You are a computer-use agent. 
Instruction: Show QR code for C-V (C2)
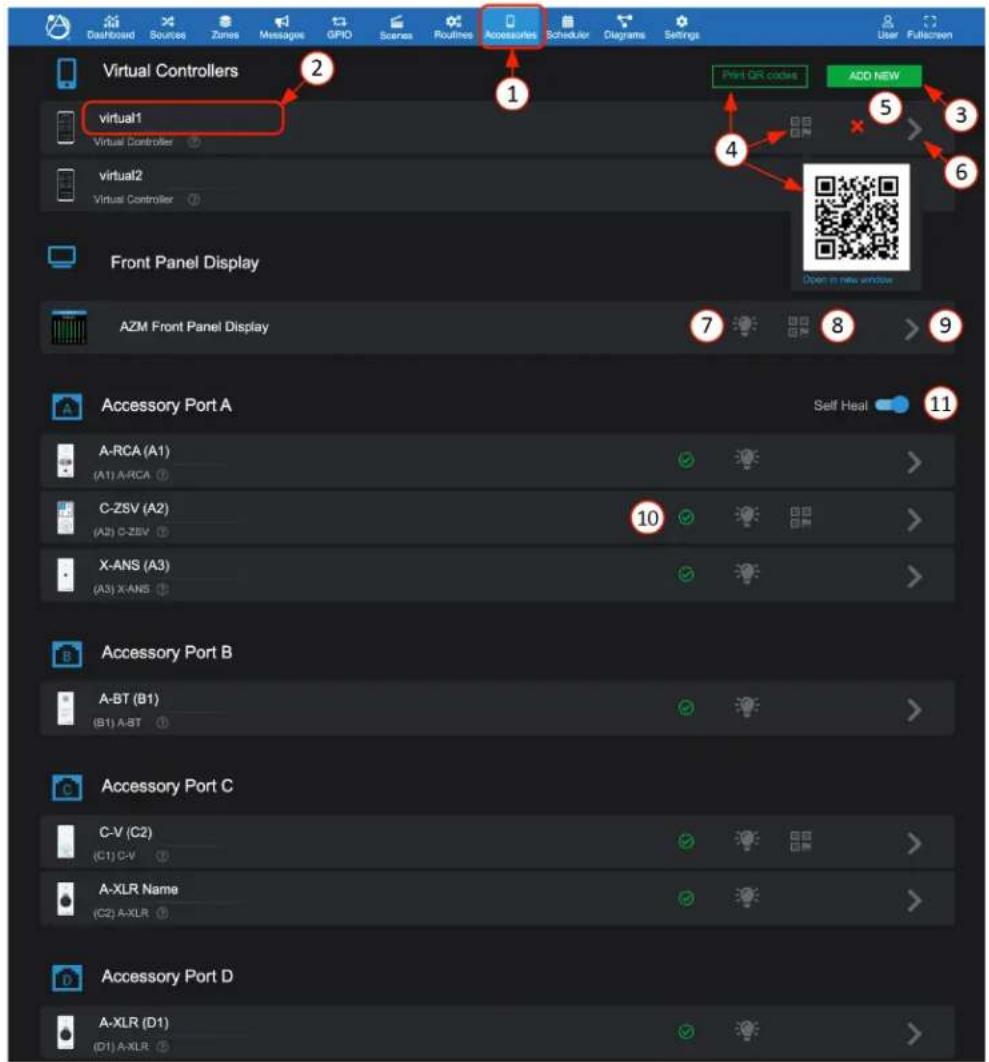click(800, 841)
